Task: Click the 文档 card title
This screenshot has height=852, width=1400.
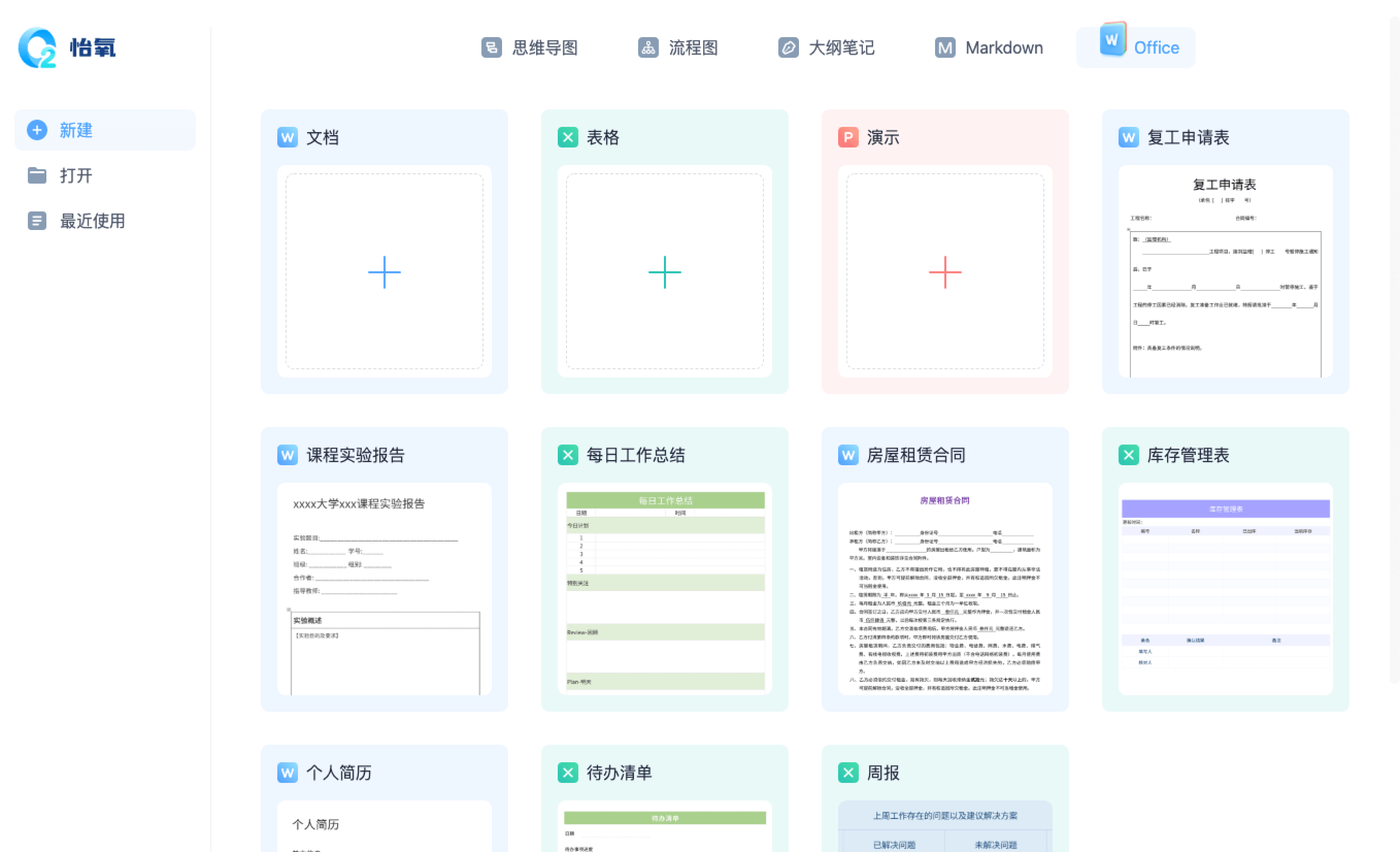Action: pos(322,138)
